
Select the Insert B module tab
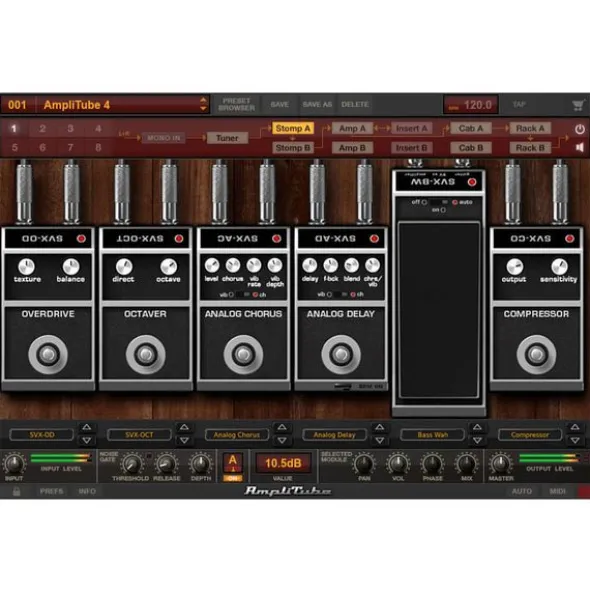(x=411, y=148)
